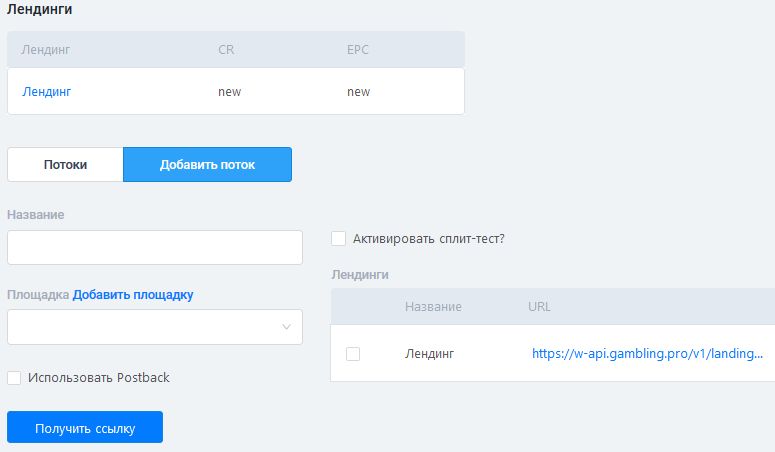Open the Лендинг link in top table
Screen dimensions: 775x452
click(x=46, y=92)
